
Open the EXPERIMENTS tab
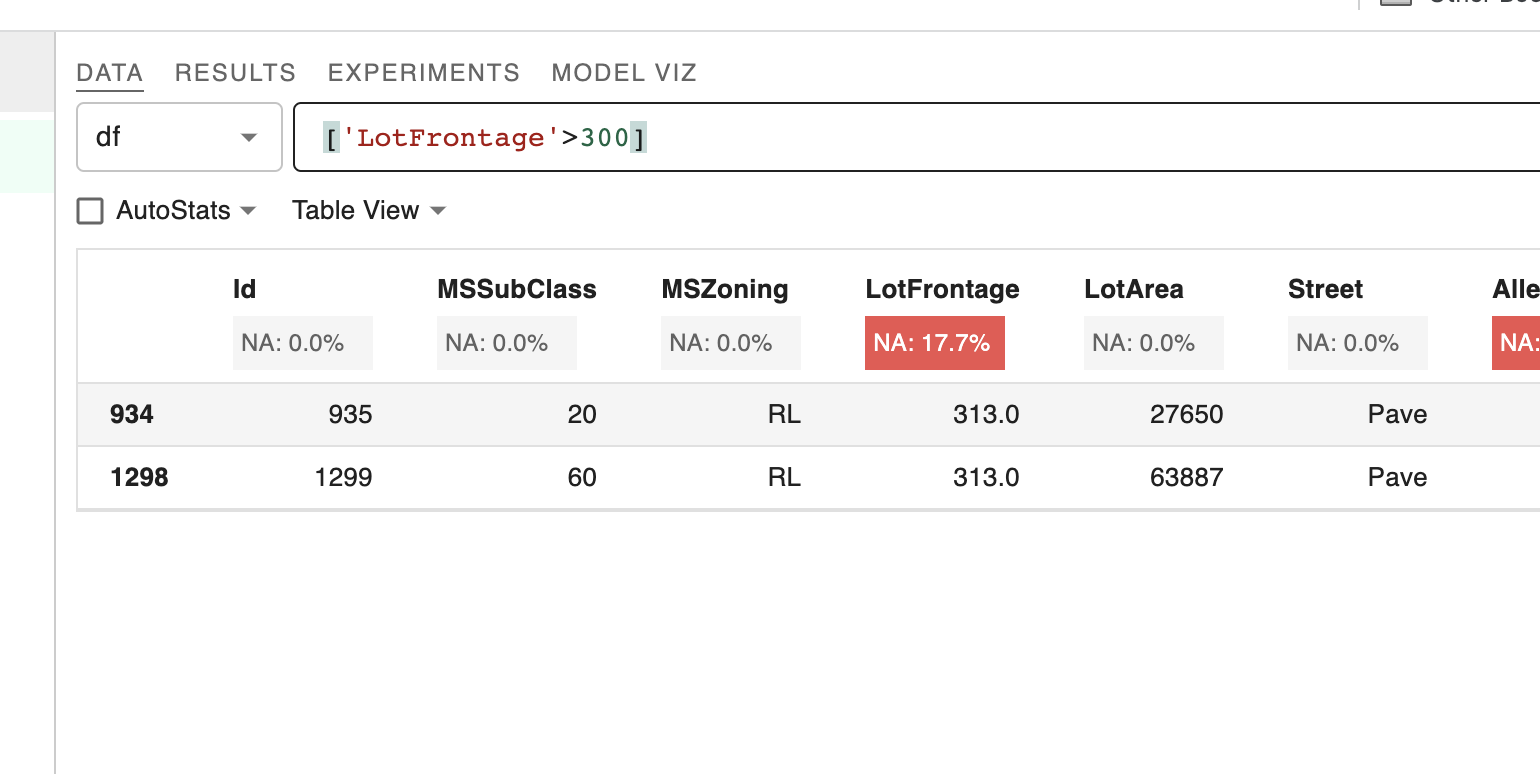point(424,73)
